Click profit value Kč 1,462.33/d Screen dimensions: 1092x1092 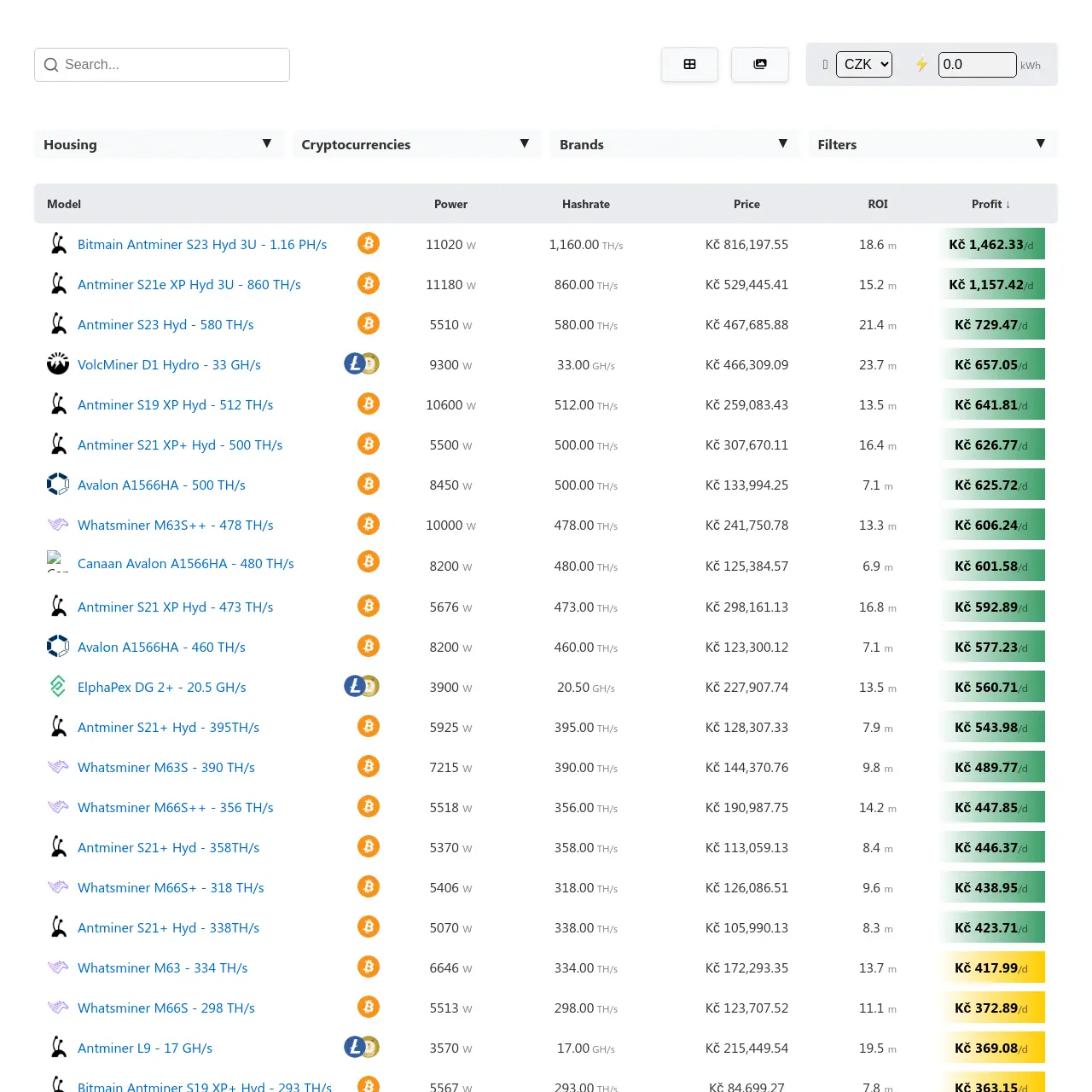point(991,244)
